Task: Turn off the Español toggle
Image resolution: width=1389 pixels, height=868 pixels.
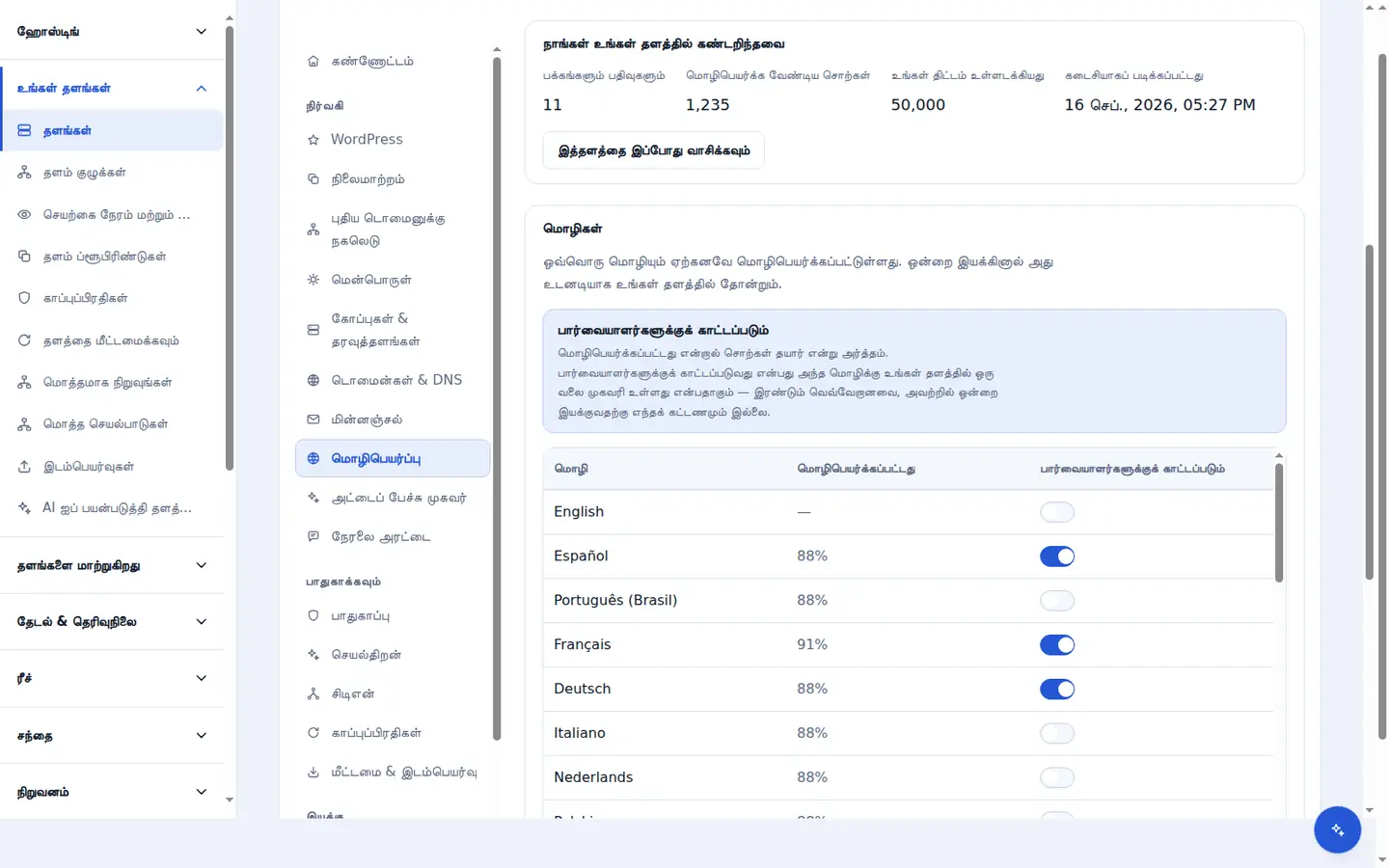Action: (x=1057, y=556)
